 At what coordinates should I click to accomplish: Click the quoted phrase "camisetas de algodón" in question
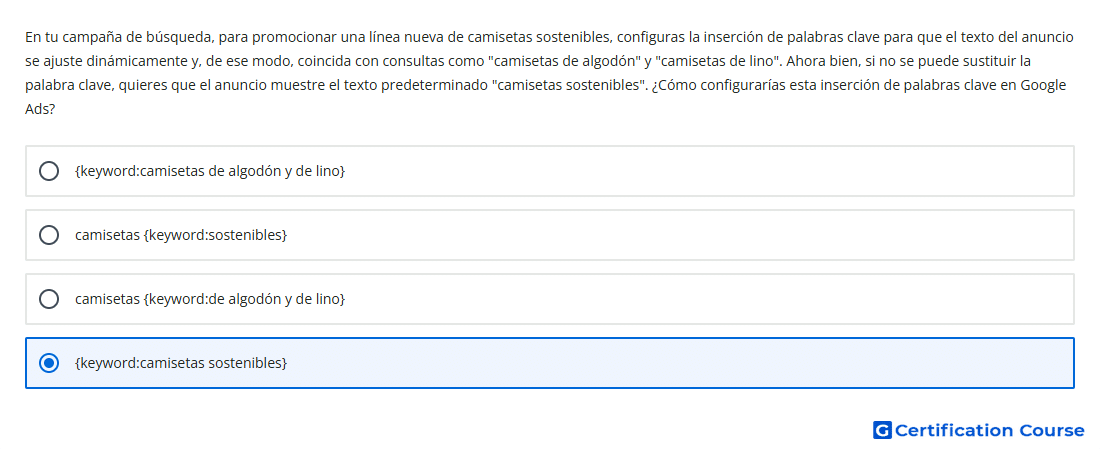tap(565, 61)
